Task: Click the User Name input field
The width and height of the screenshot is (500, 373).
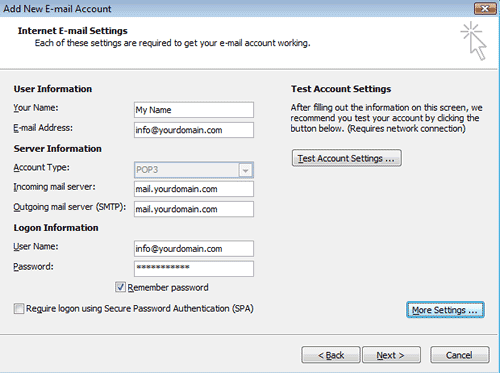Action: 194,249
